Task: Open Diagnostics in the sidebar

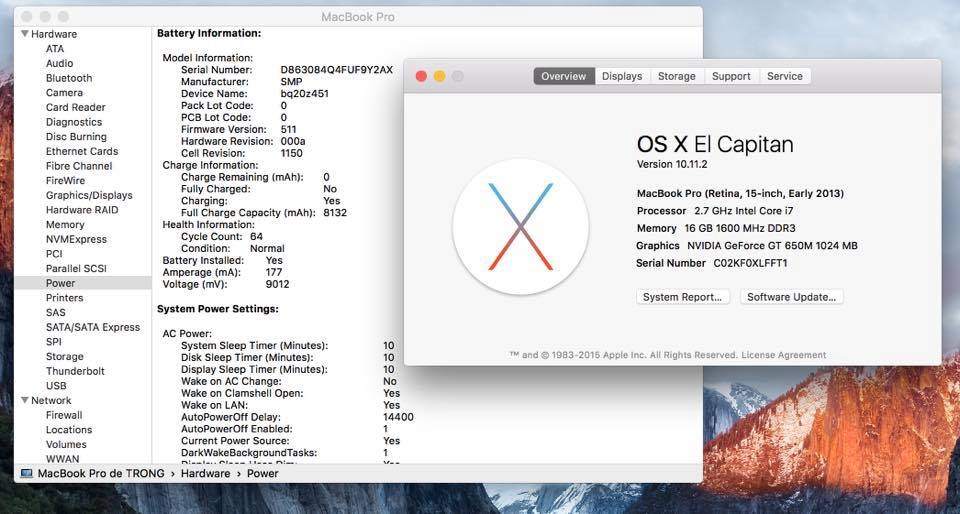Action: coord(73,122)
